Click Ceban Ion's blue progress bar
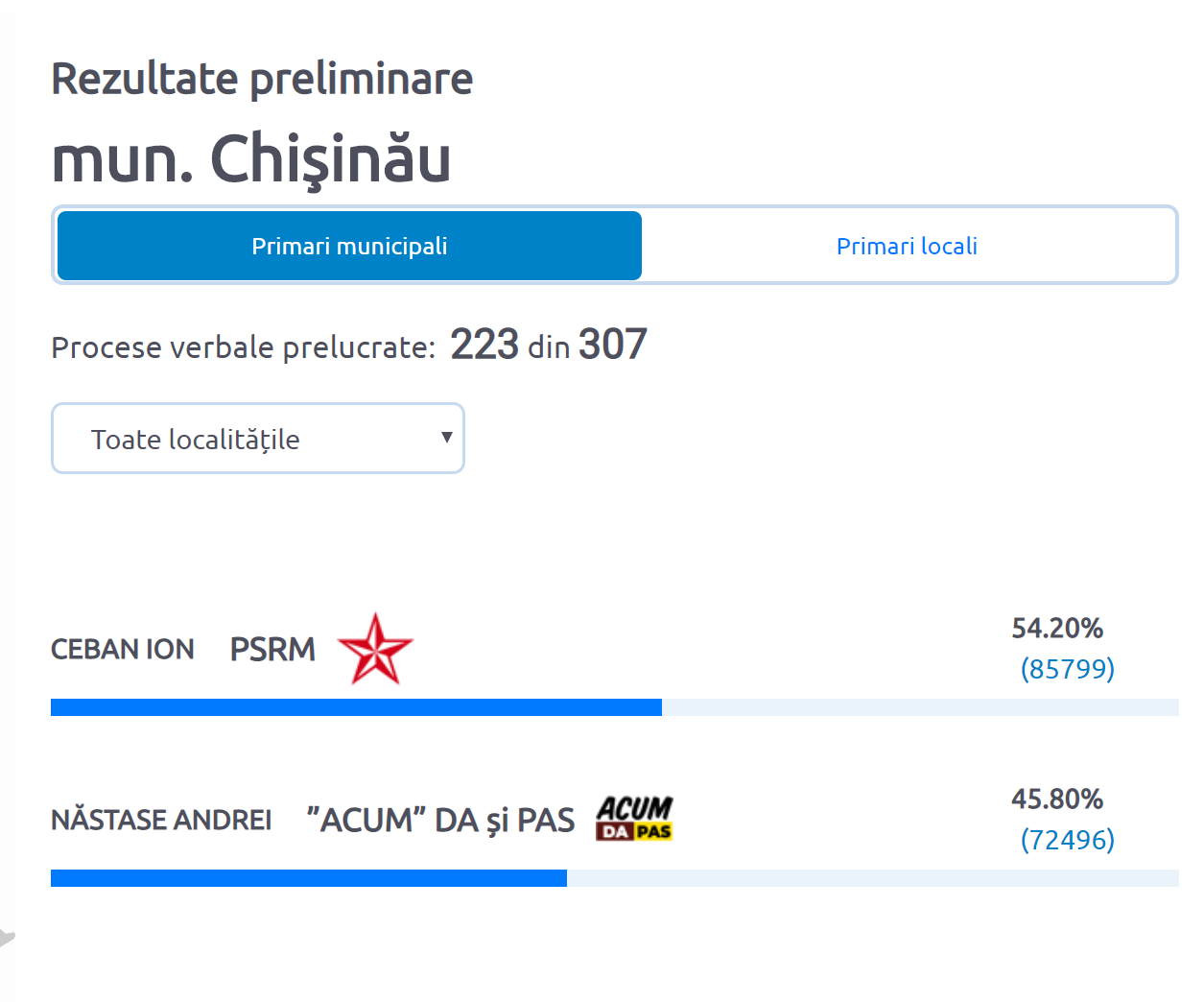Image resolution: width=1204 pixels, height=1002 pixels. [356, 707]
